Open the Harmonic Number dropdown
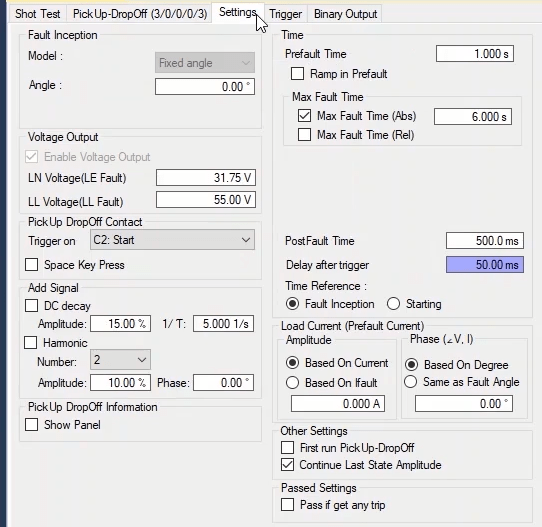 tap(120, 360)
